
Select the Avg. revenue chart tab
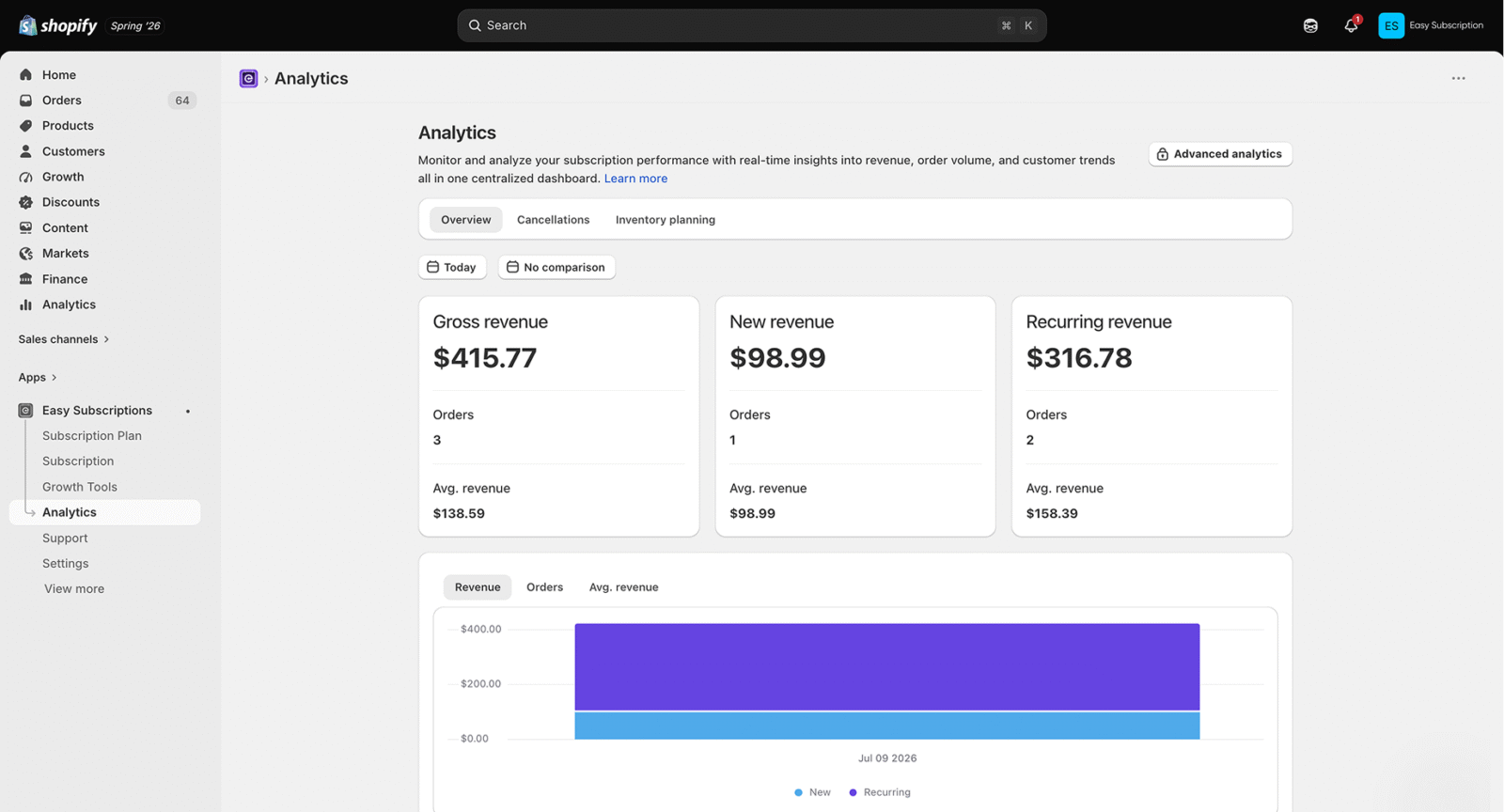click(623, 587)
